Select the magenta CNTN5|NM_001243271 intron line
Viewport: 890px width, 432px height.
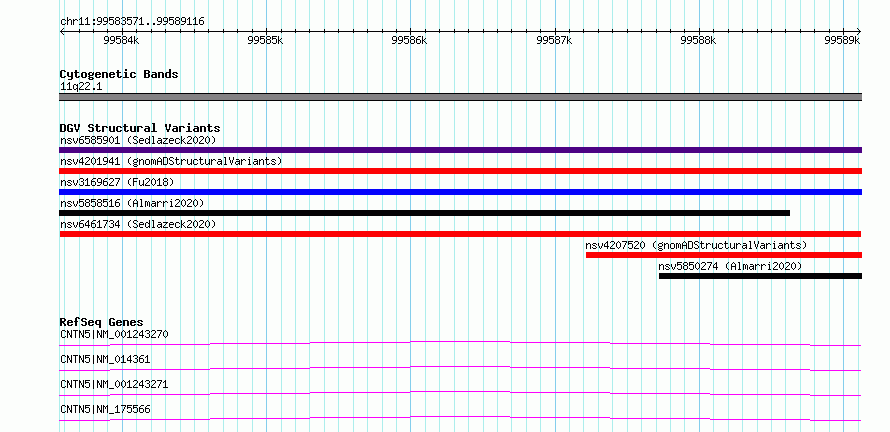460,393
